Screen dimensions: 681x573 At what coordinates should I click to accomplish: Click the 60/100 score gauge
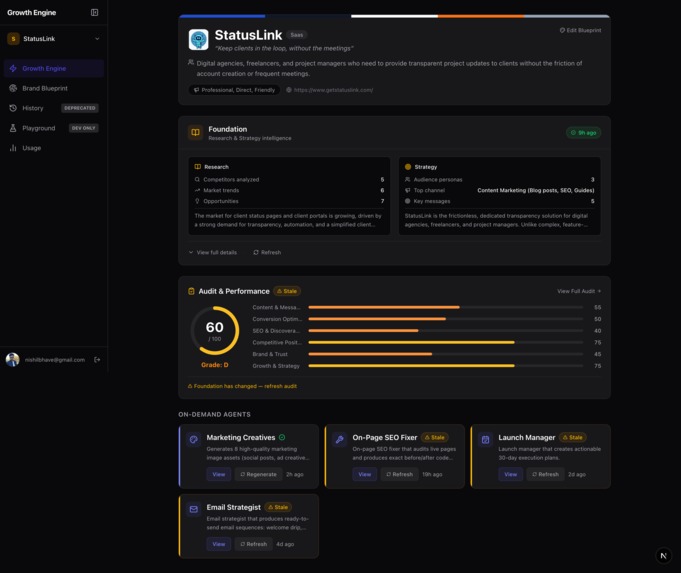[215, 331]
